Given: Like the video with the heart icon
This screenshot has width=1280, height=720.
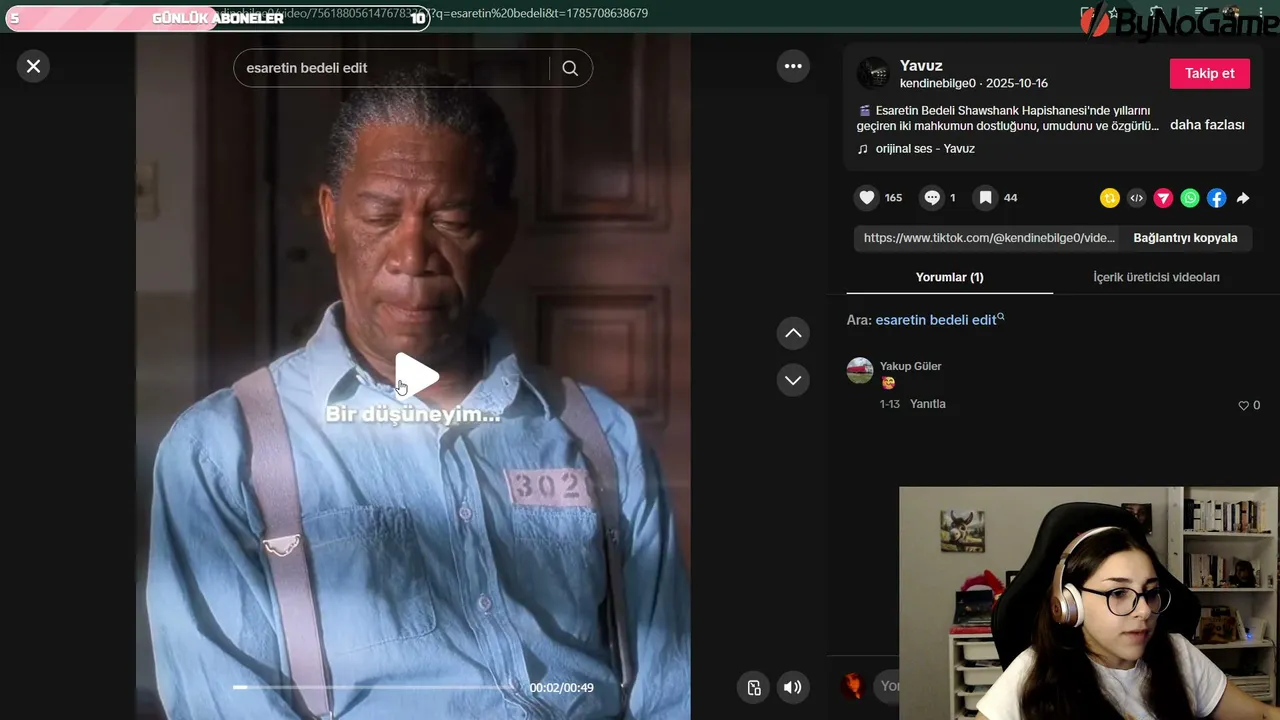Looking at the screenshot, I should tap(867, 198).
